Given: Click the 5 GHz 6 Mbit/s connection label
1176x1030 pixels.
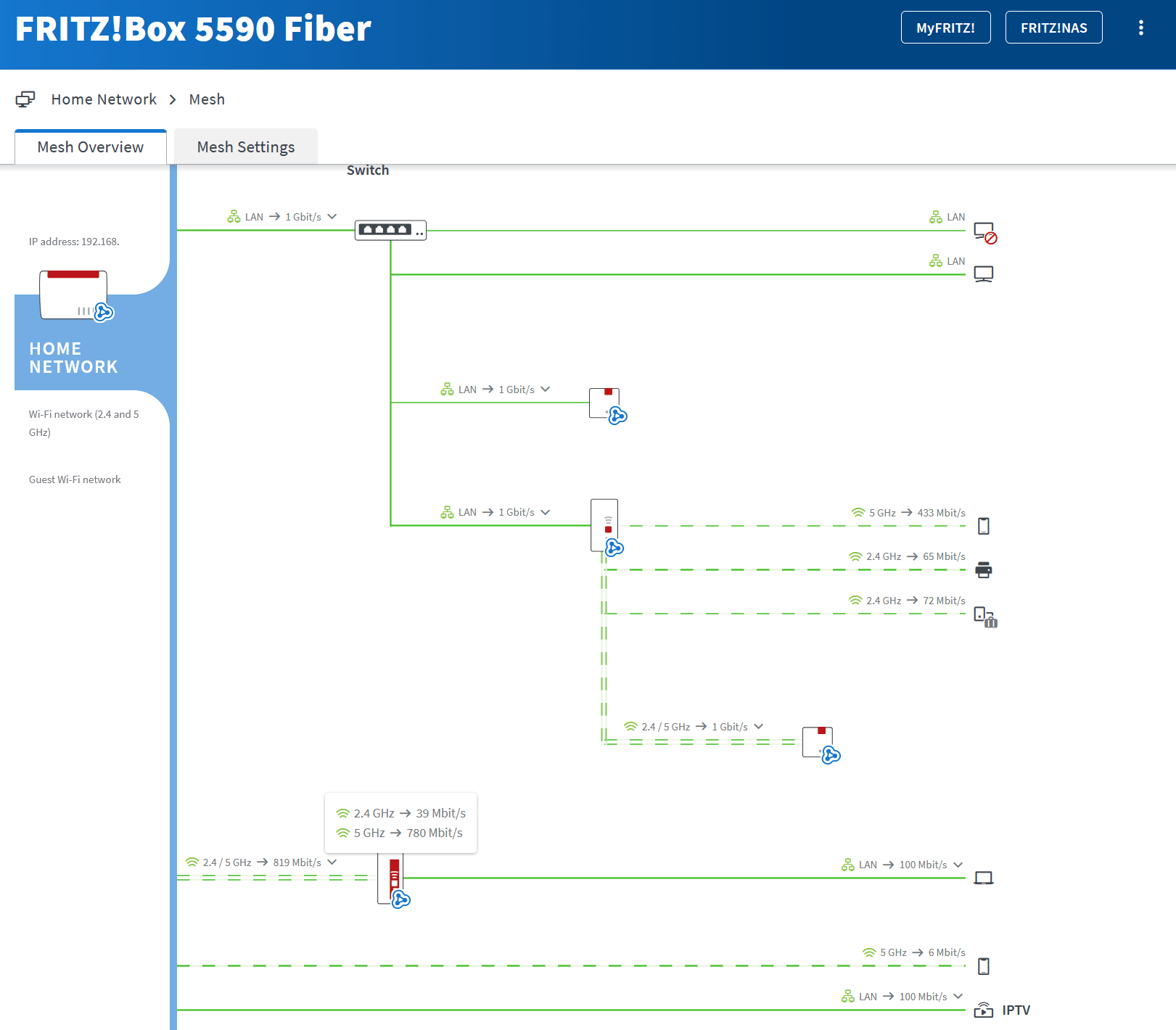Looking at the screenshot, I should (914, 952).
